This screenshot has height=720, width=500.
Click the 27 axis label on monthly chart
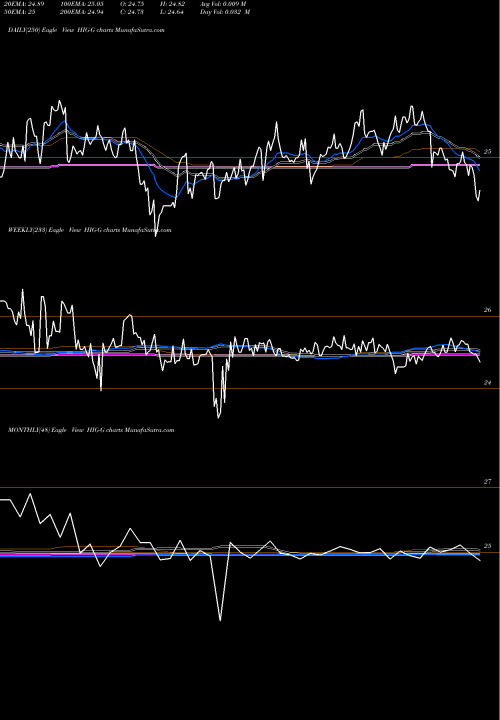[488, 482]
